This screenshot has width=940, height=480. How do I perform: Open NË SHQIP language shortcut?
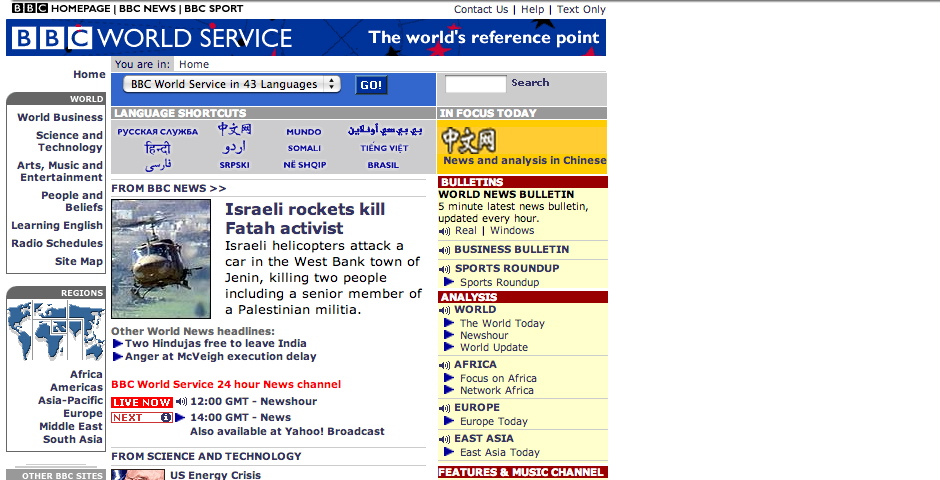(x=305, y=165)
